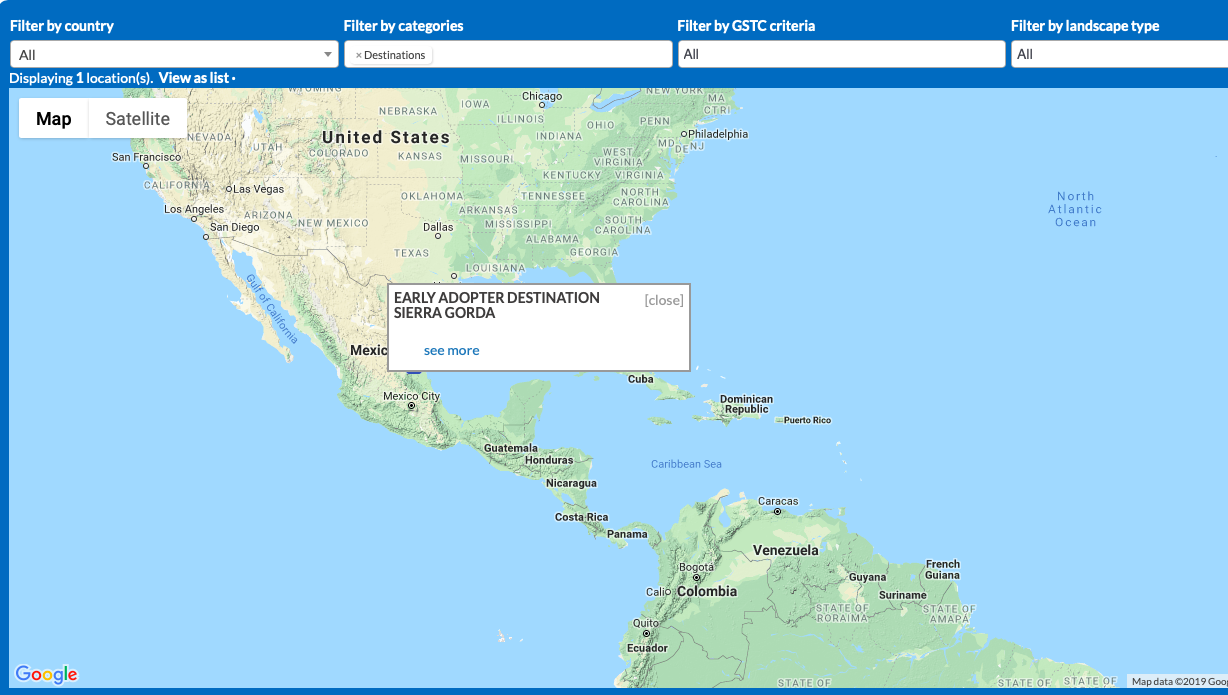Switch to the Satellite view tab
The image size is (1228, 695).
tap(138, 119)
